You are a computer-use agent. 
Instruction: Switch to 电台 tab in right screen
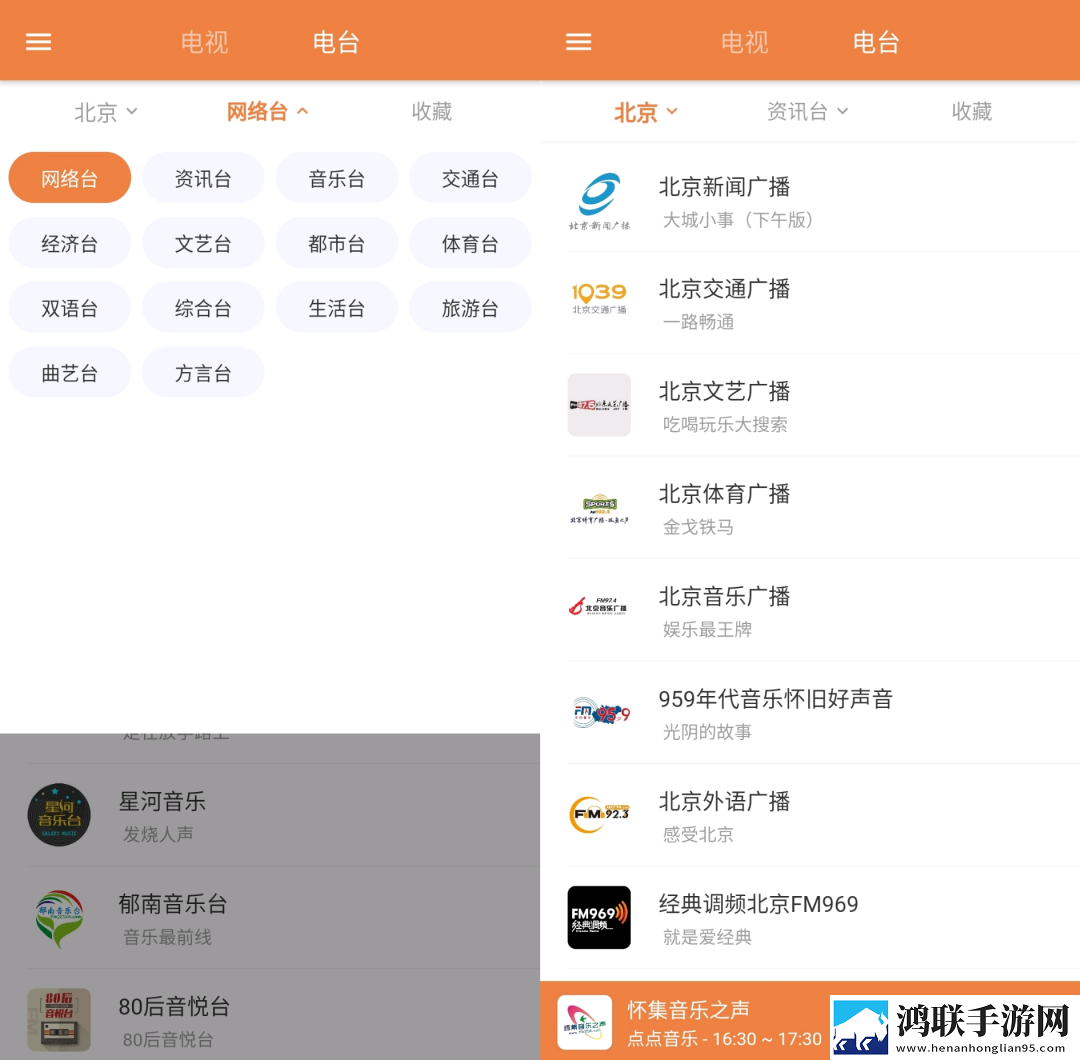click(x=876, y=42)
